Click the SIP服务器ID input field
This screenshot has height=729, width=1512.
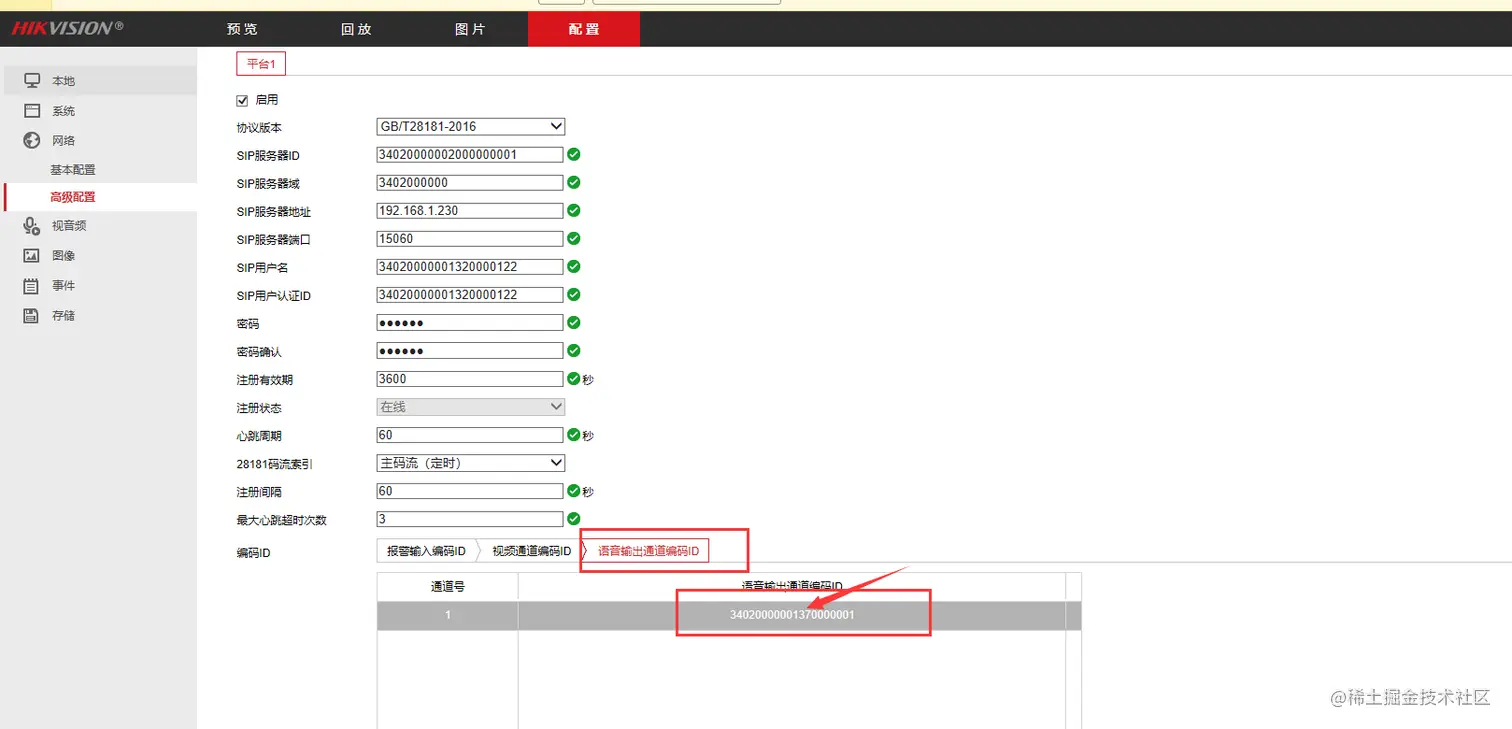pyautogui.click(x=470, y=155)
